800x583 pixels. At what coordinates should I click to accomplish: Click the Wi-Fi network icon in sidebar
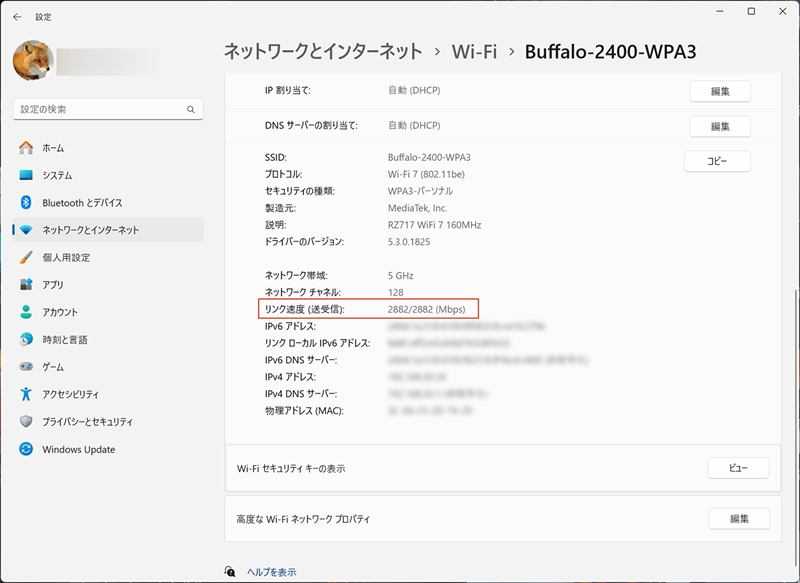(26, 230)
